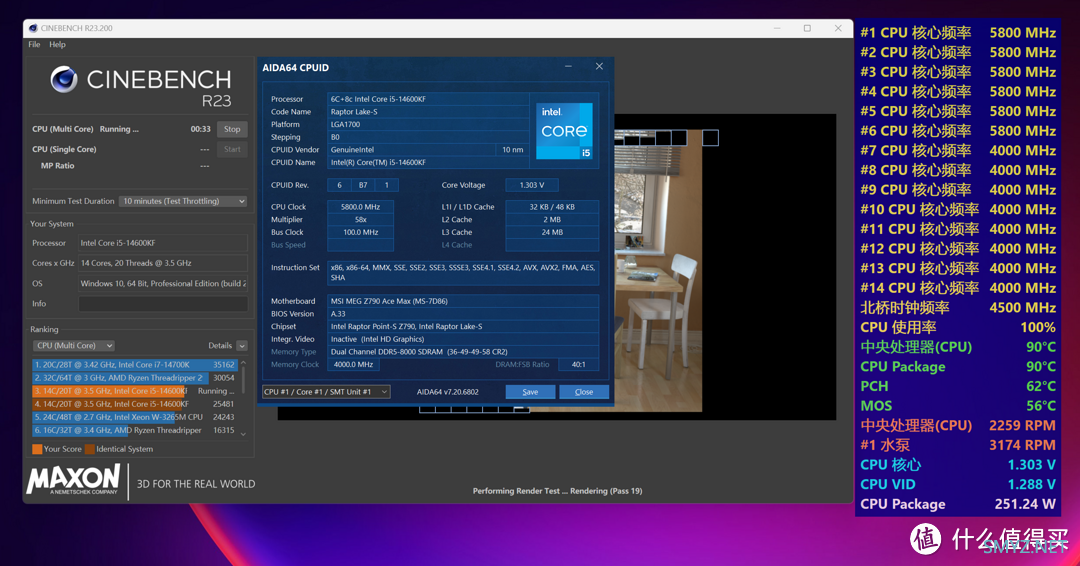Click the DRAM:FSB Ratio value 40:1
Screen dimensions: 1080x566
(x=579, y=364)
